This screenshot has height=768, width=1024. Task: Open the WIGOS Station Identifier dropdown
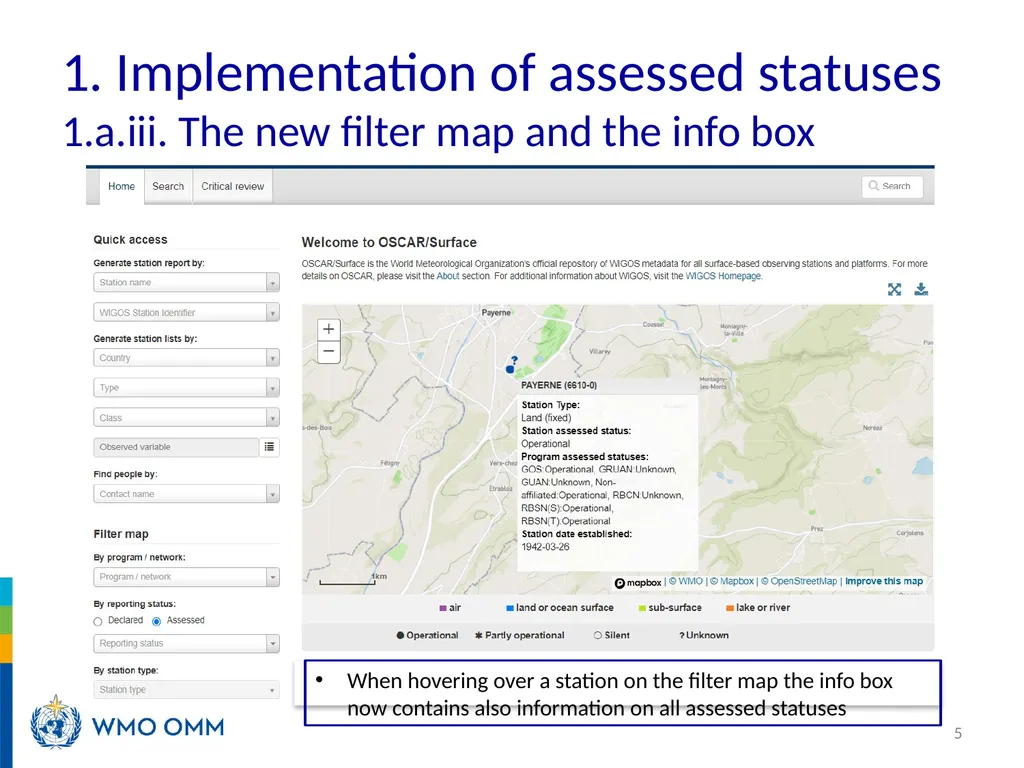(186, 312)
